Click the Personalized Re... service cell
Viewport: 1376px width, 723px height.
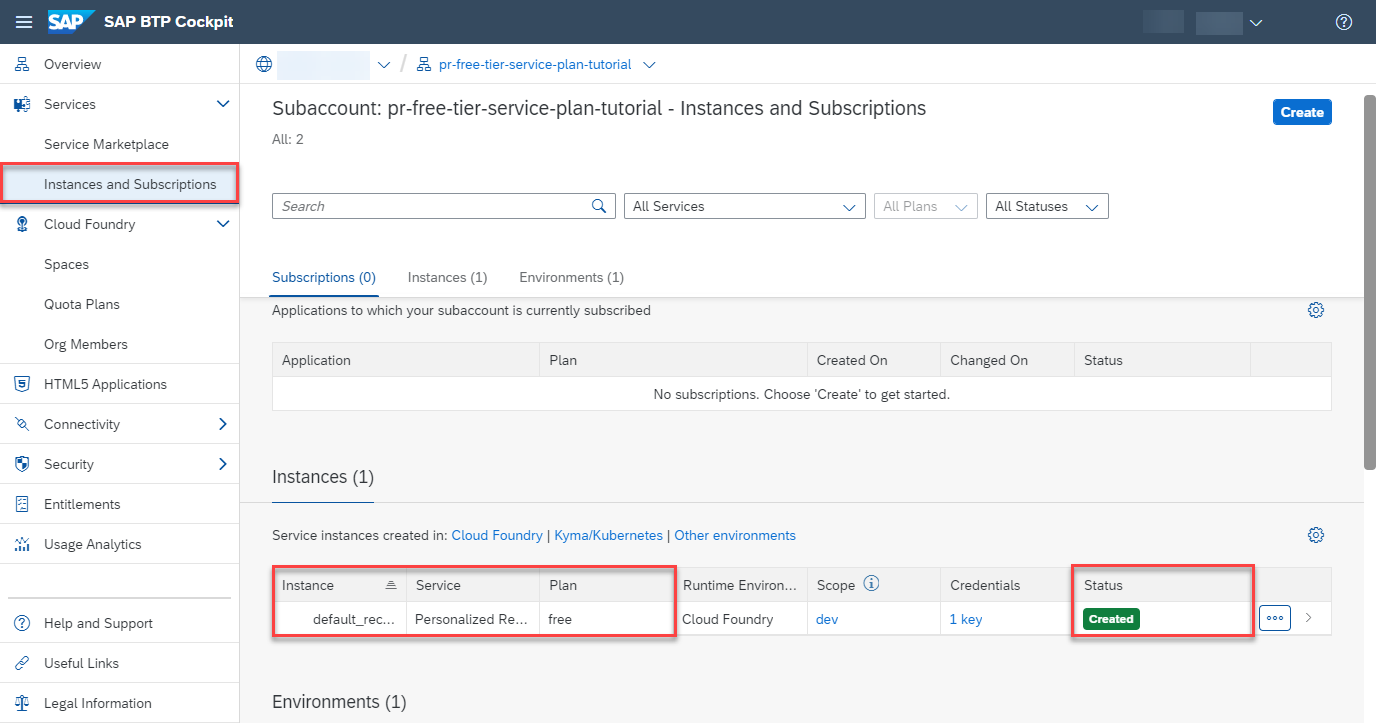point(473,619)
